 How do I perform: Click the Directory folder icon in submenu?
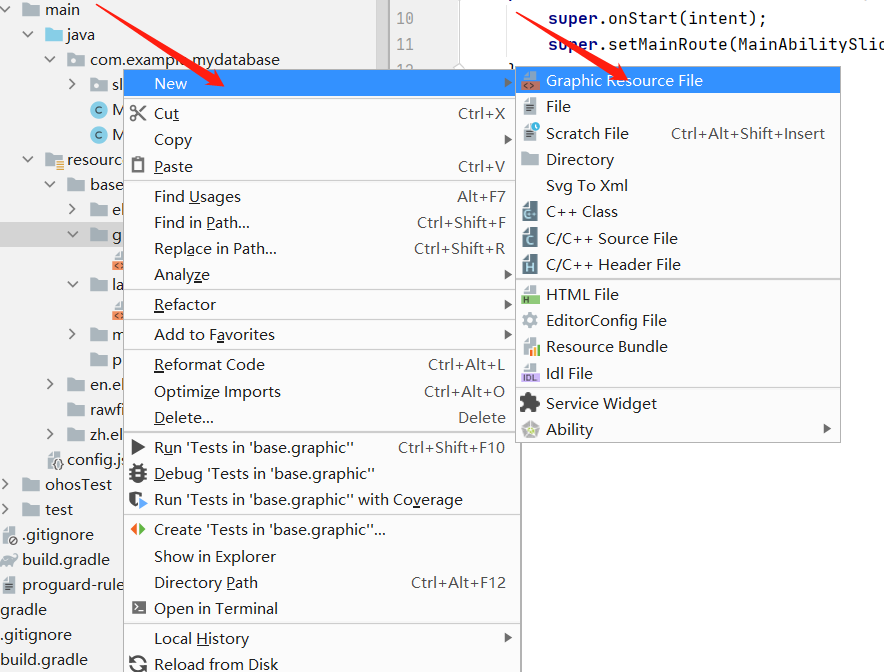pos(530,159)
